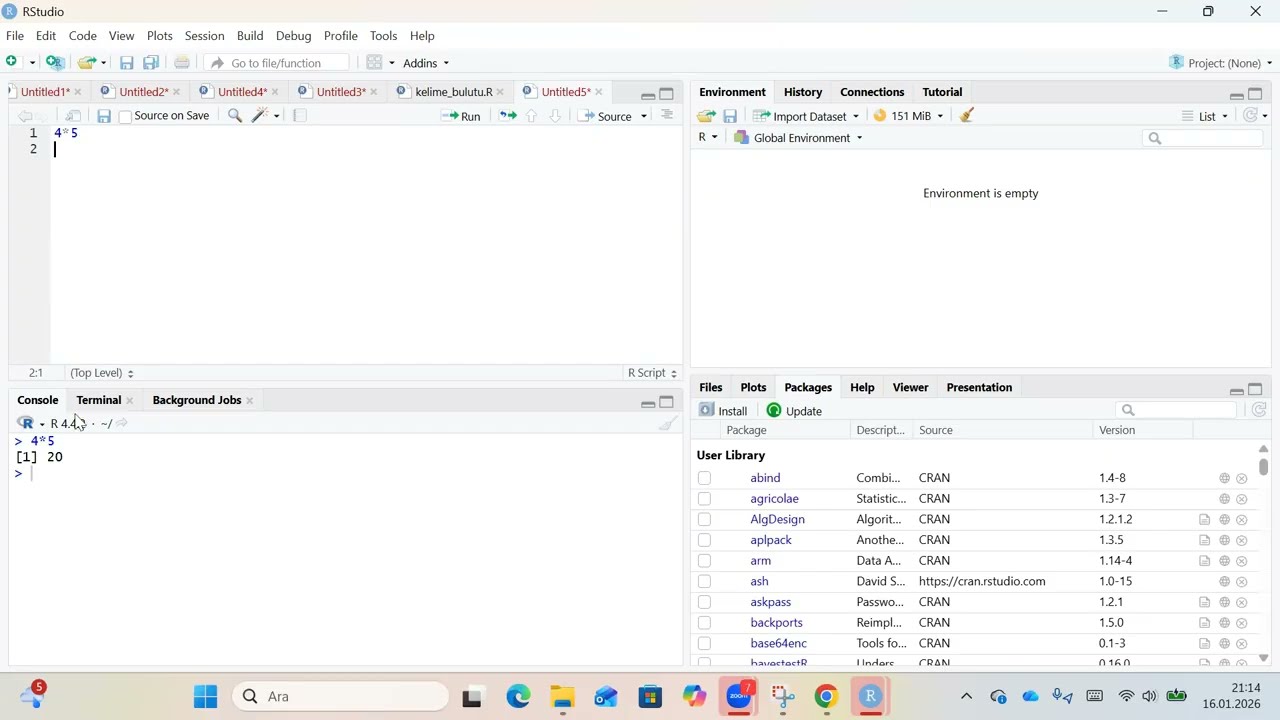This screenshot has width=1280, height=720.
Task: Save the current script via editor toolbar
Action: click(x=104, y=116)
